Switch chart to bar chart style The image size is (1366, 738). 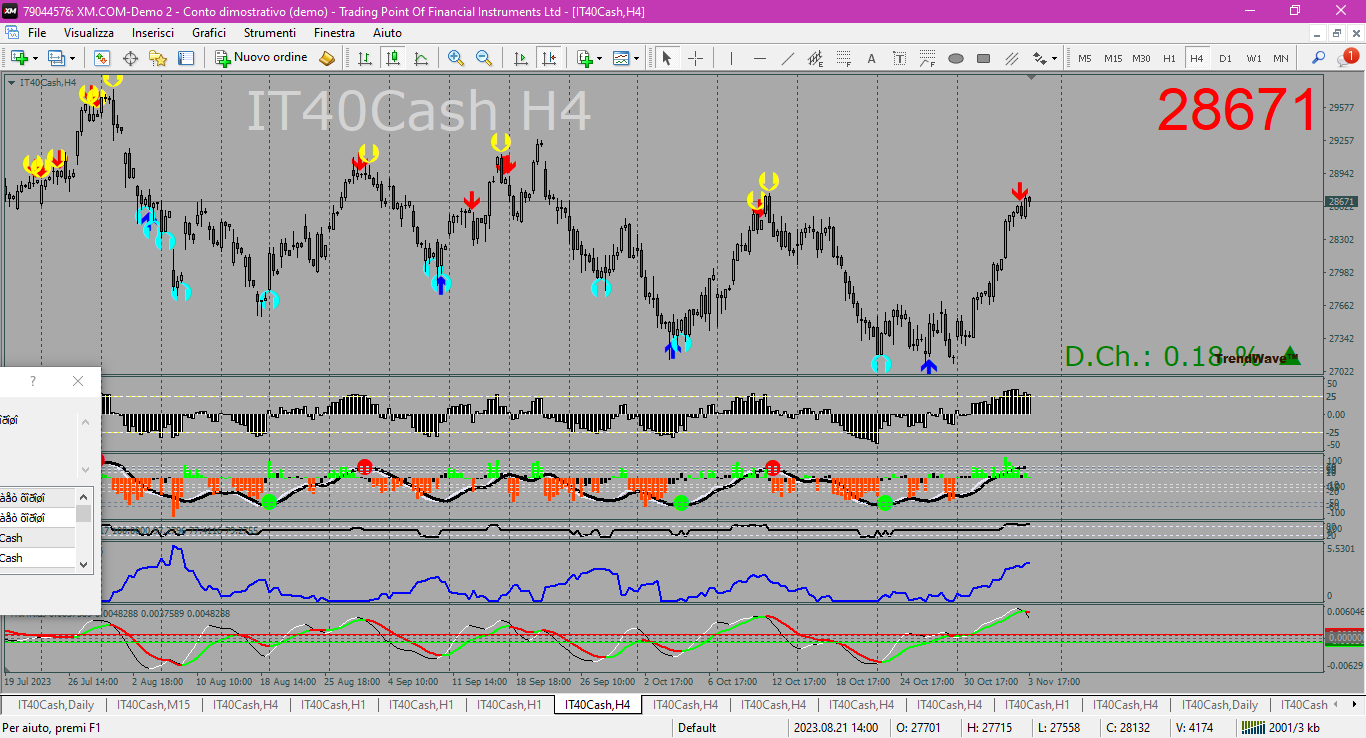pyautogui.click(x=365, y=58)
